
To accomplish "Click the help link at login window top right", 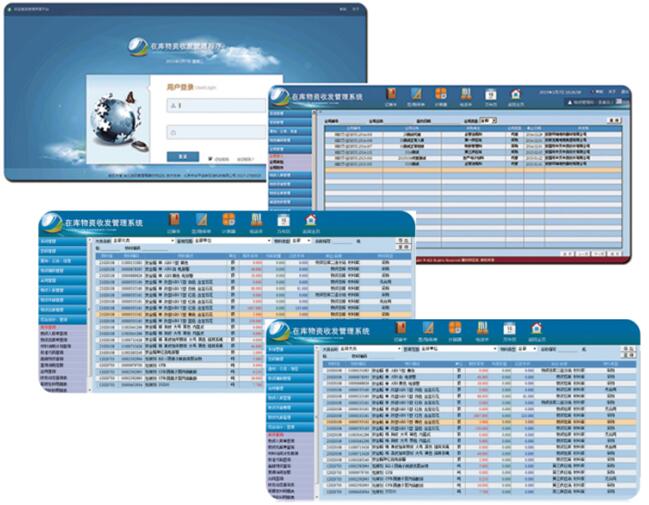I will pyautogui.click(x=343, y=9).
